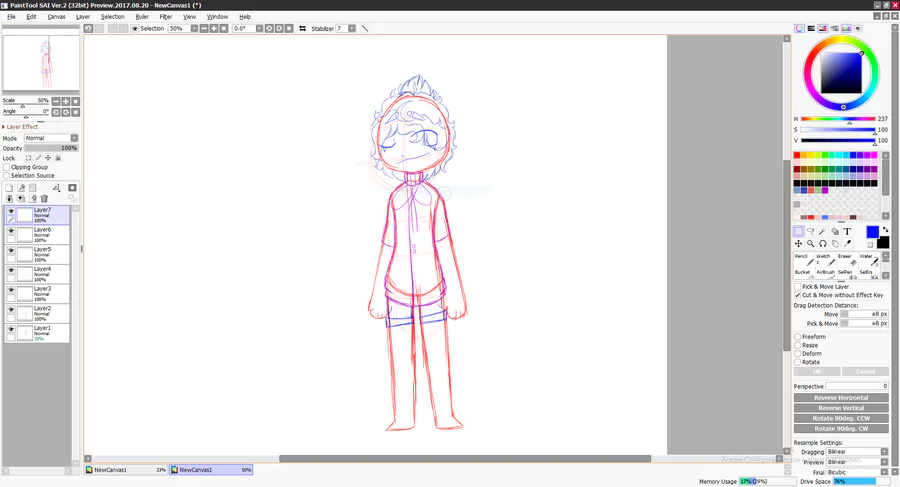
Task: Open the Ruler menu
Action: coord(142,17)
